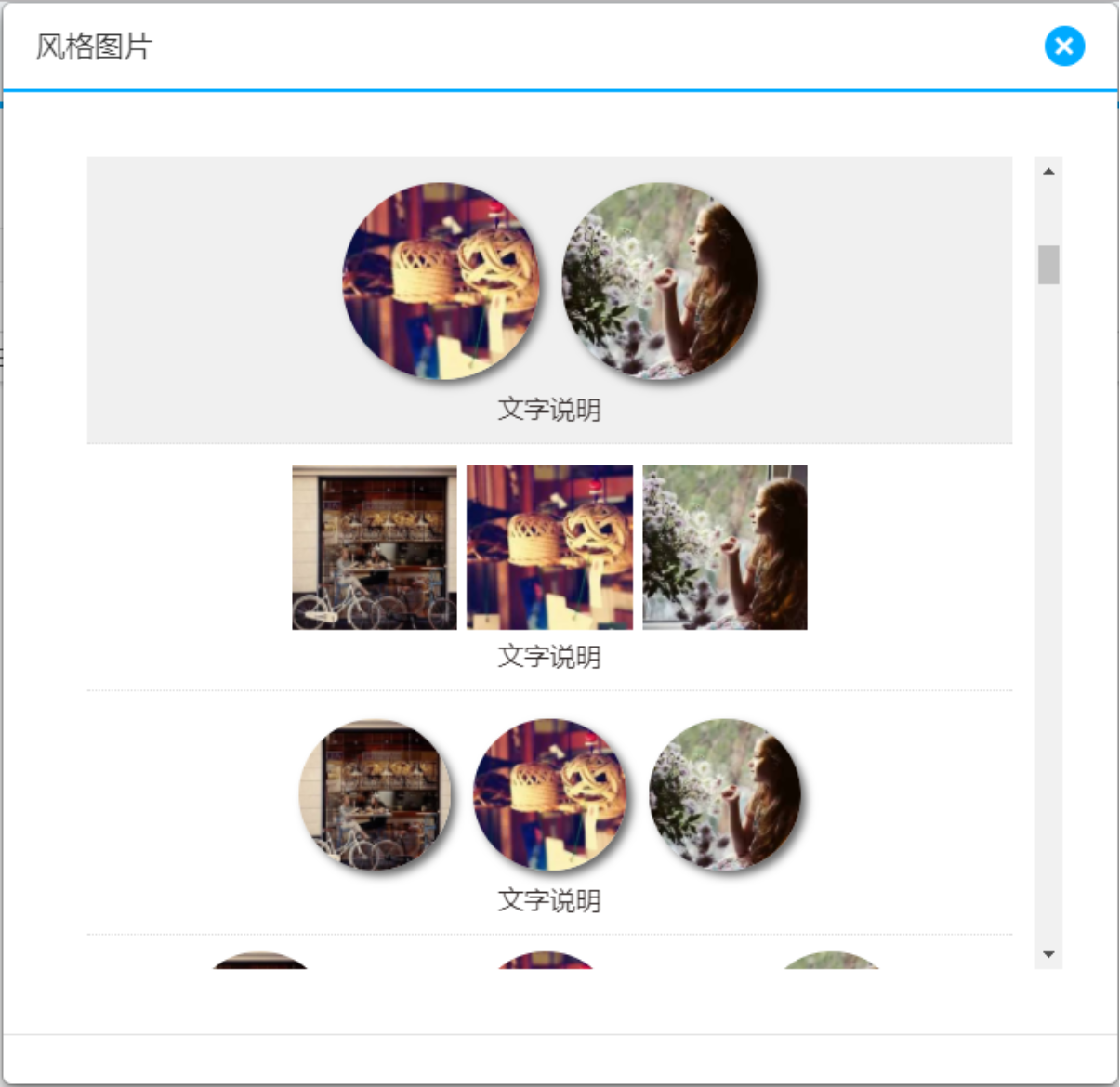Viewport: 1120px width, 1087px height.
Task: Select the girl circle in the three-circle style
Action: [x=725, y=794]
